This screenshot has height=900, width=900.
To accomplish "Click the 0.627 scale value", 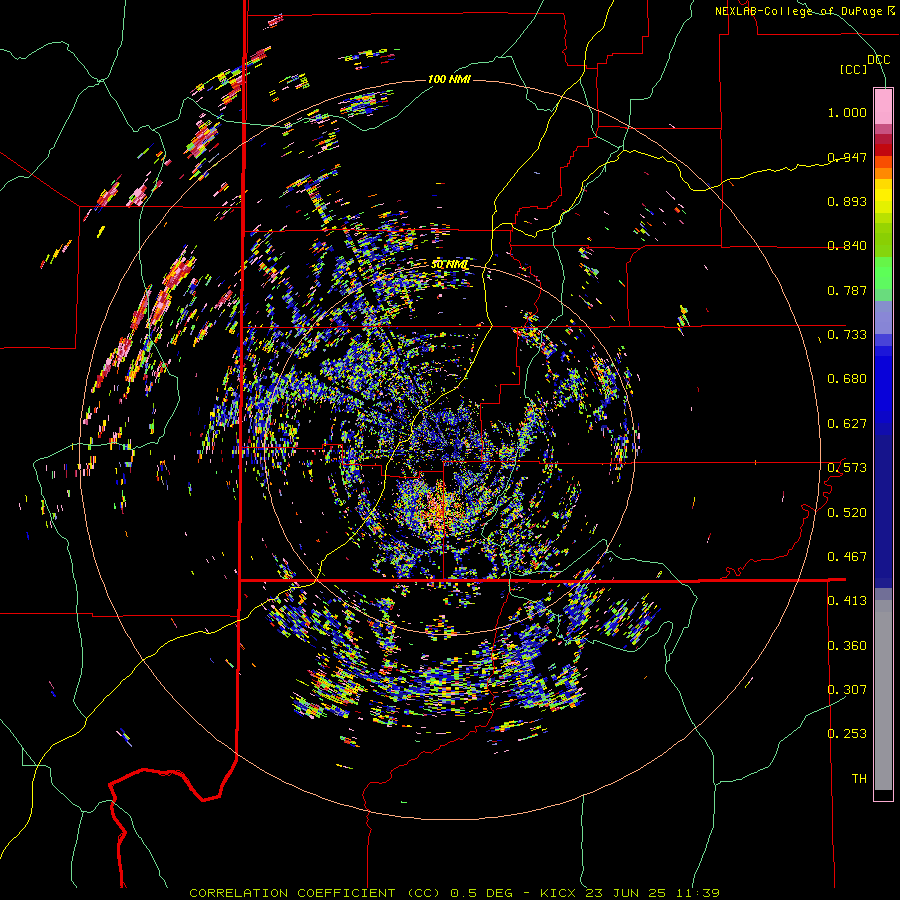I will 847,424.
